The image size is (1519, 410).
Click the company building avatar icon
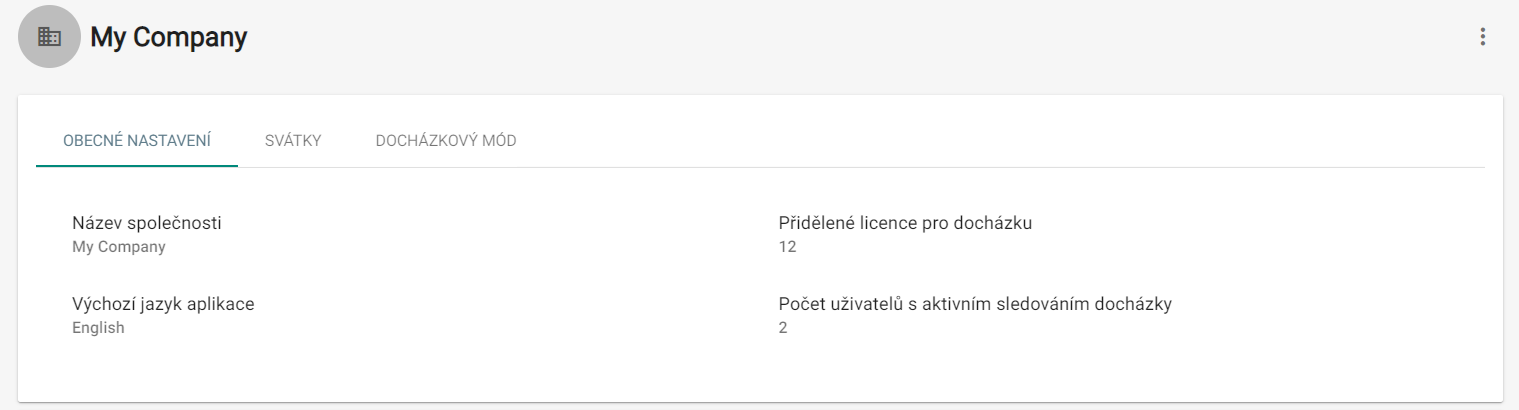[49, 37]
